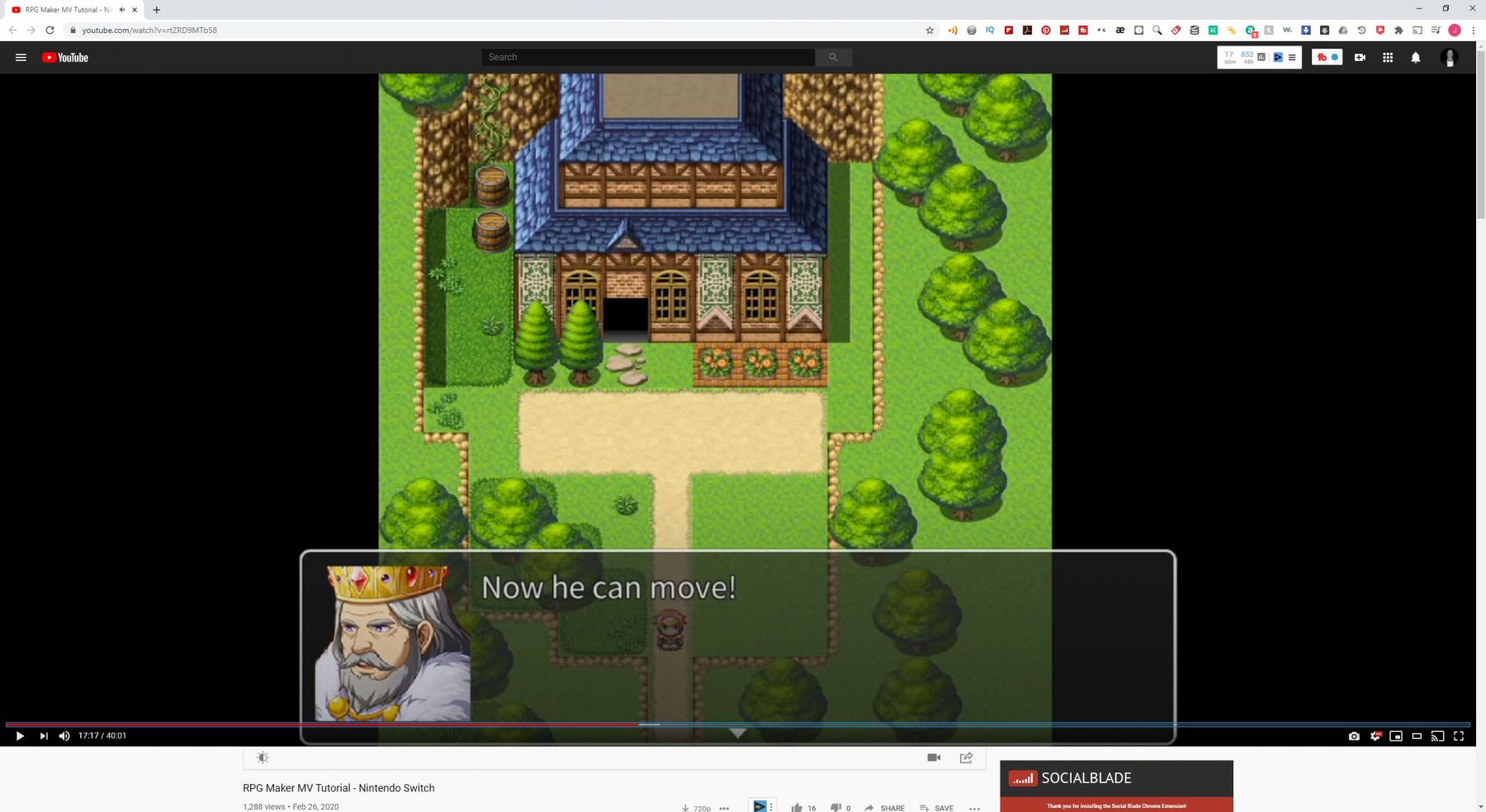The width and height of the screenshot is (1486, 812).
Task: Toggle the brightness sun icon below player
Action: (x=263, y=758)
